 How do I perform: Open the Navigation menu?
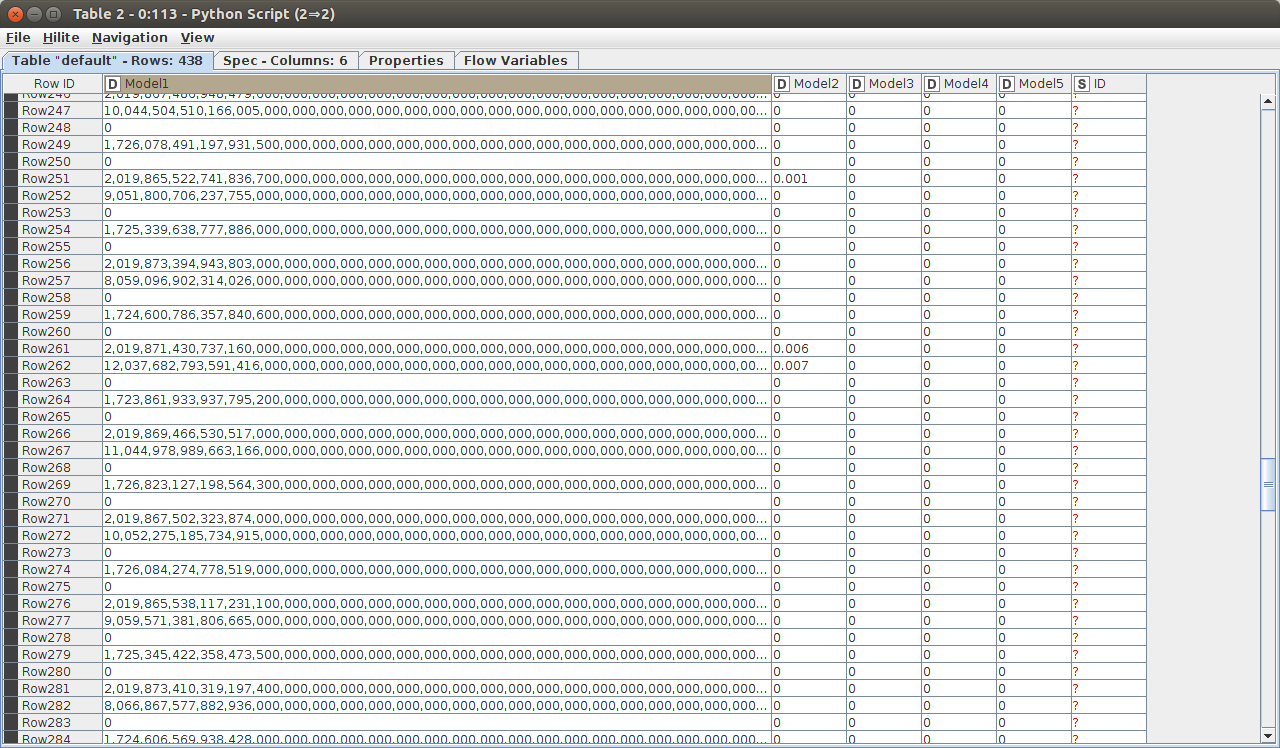[129, 37]
